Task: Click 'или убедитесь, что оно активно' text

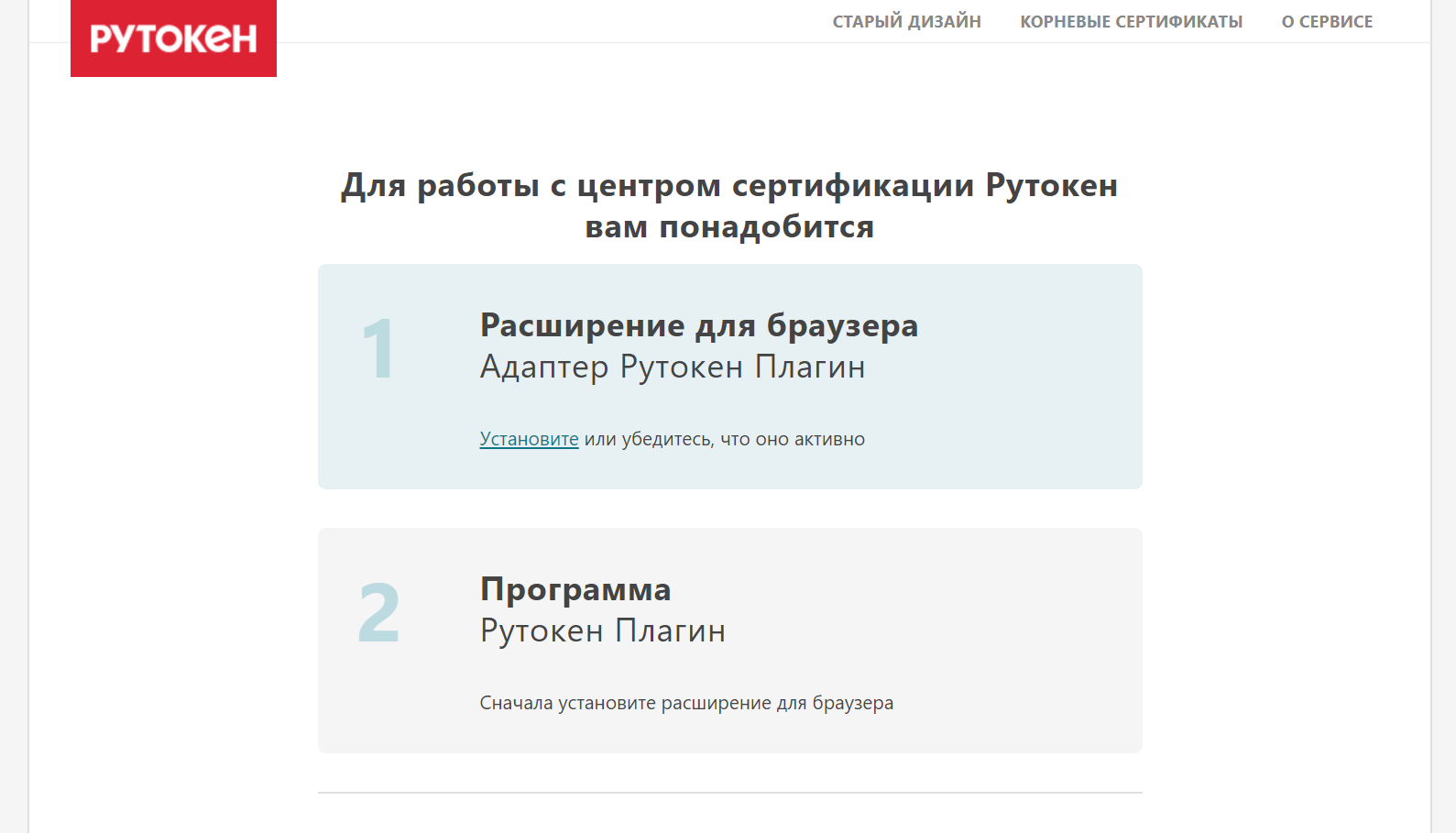Action: tap(725, 439)
